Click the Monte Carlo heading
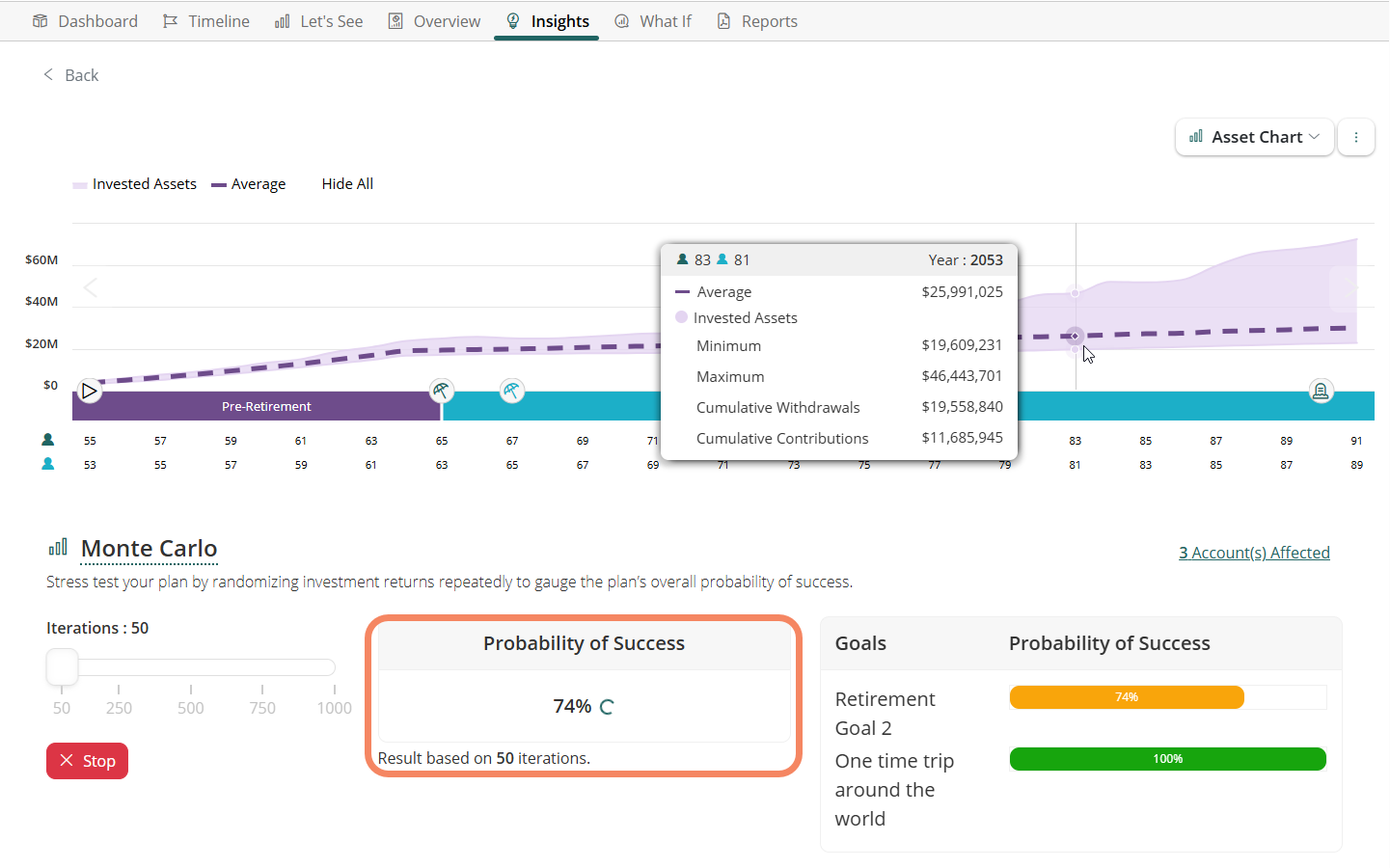Screen dimensions: 1390x868 tap(150, 549)
